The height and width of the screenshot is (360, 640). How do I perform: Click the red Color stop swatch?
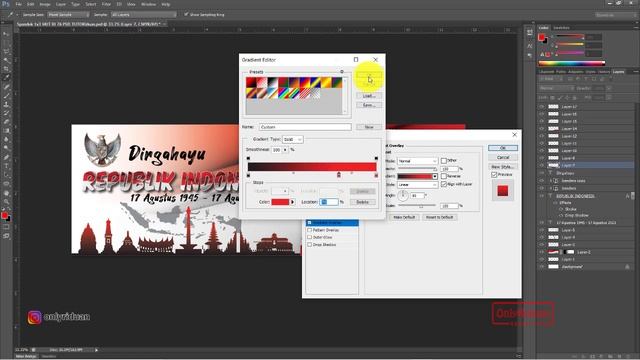[280, 202]
